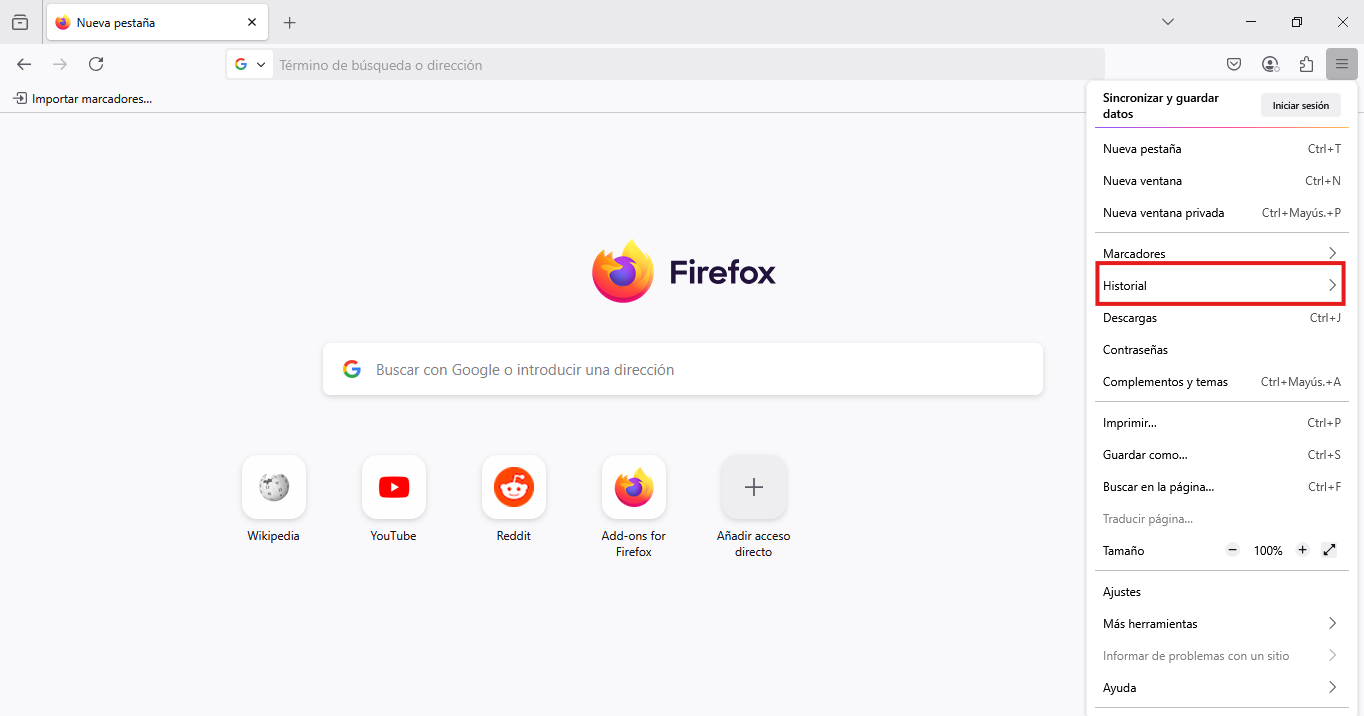Focus the address bar search field
Image resolution: width=1364 pixels, height=716 pixels.
pos(689,64)
